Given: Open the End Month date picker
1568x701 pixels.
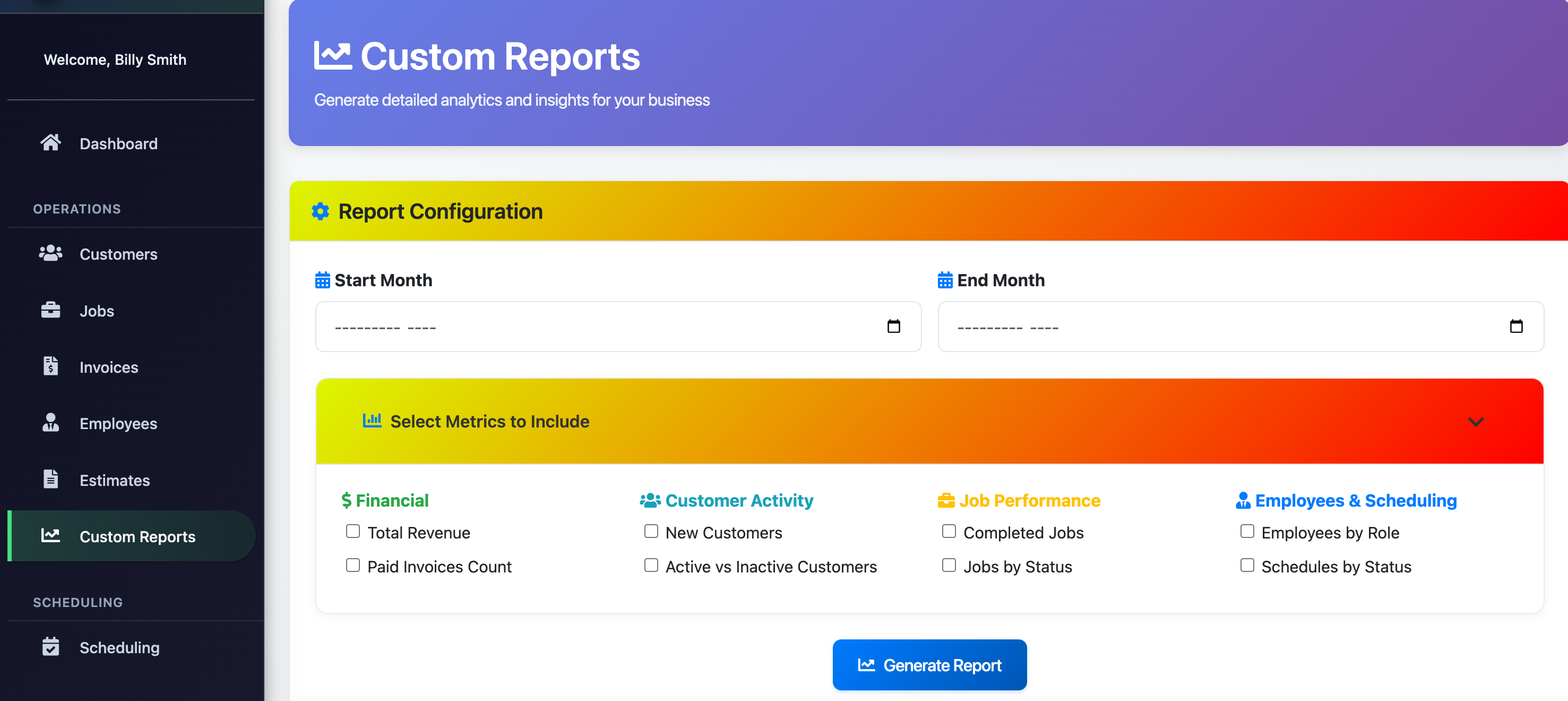Looking at the screenshot, I should coord(1515,327).
